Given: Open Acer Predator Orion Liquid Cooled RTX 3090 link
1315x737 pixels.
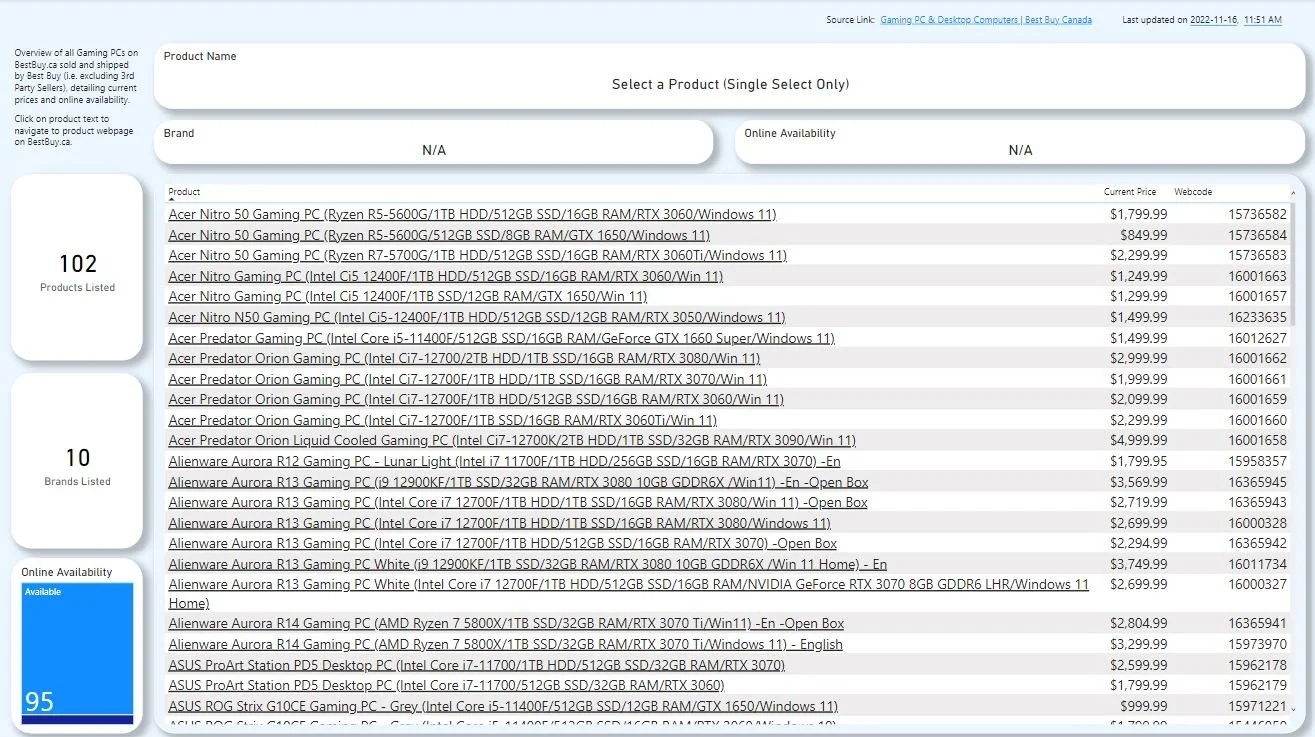Looking at the screenshot, I should click(512, 440).
